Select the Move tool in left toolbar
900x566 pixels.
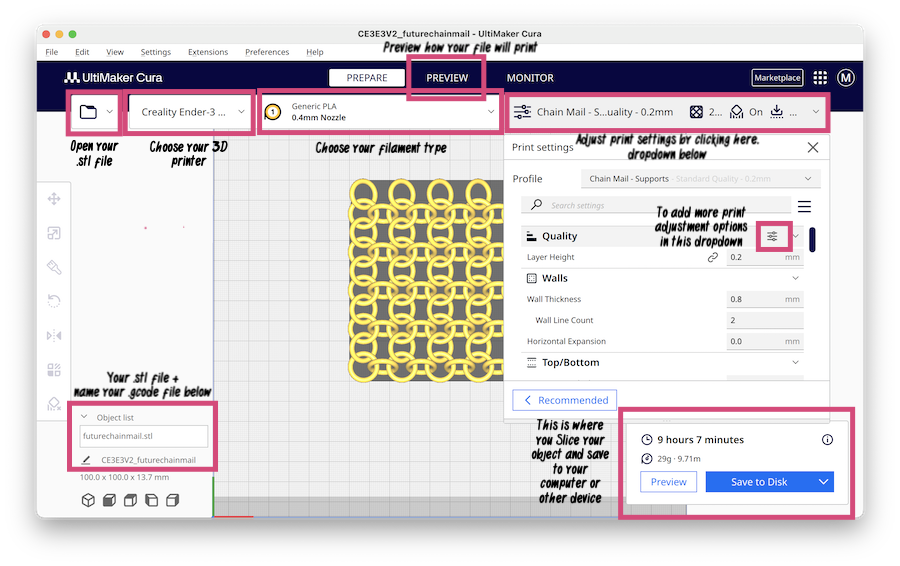tap(55, 199)
